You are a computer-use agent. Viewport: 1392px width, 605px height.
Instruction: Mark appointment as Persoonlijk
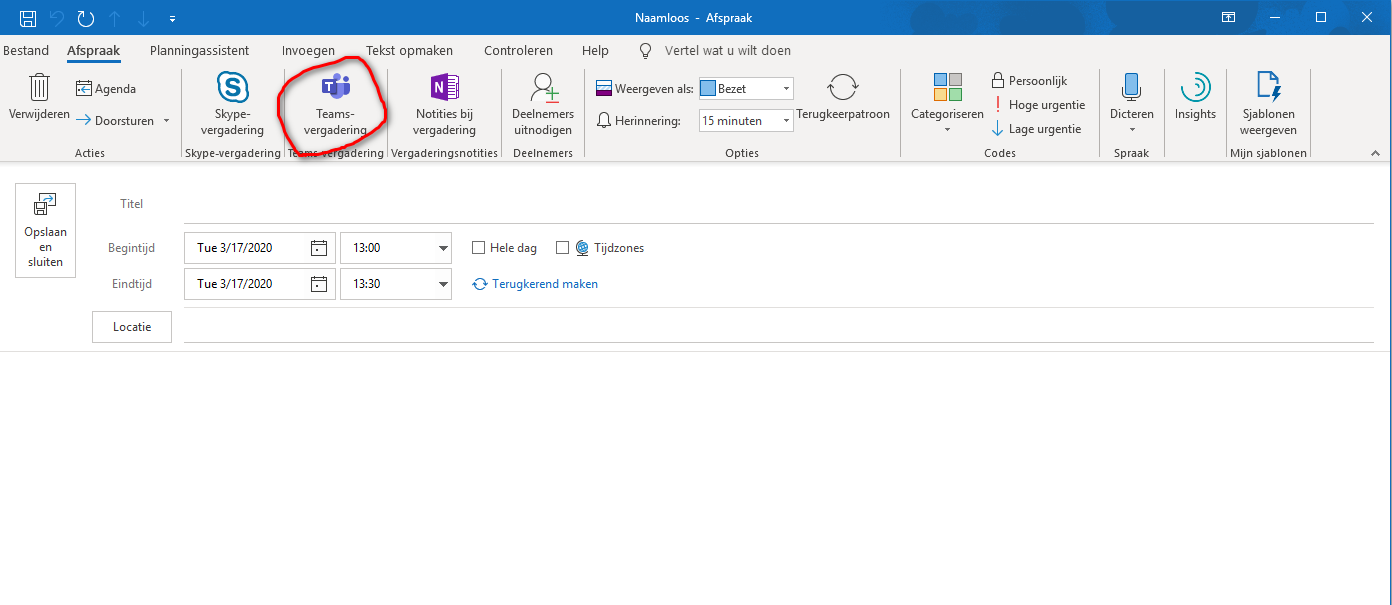(1029, 81)
